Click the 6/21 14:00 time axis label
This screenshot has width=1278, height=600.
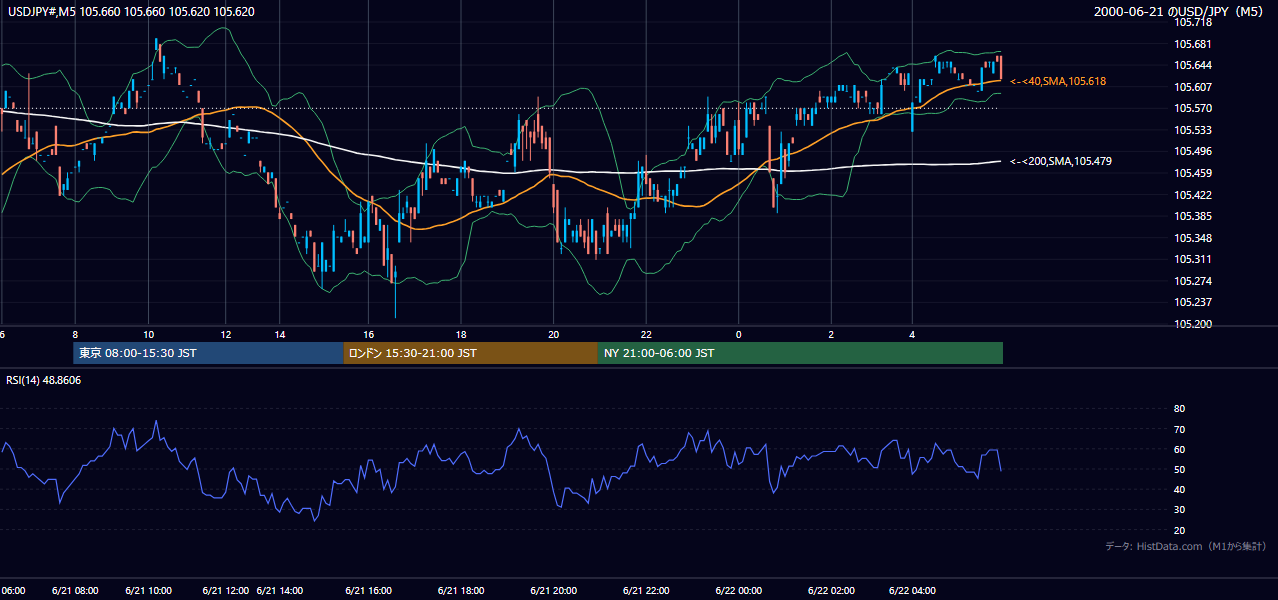tap(281, 591)
